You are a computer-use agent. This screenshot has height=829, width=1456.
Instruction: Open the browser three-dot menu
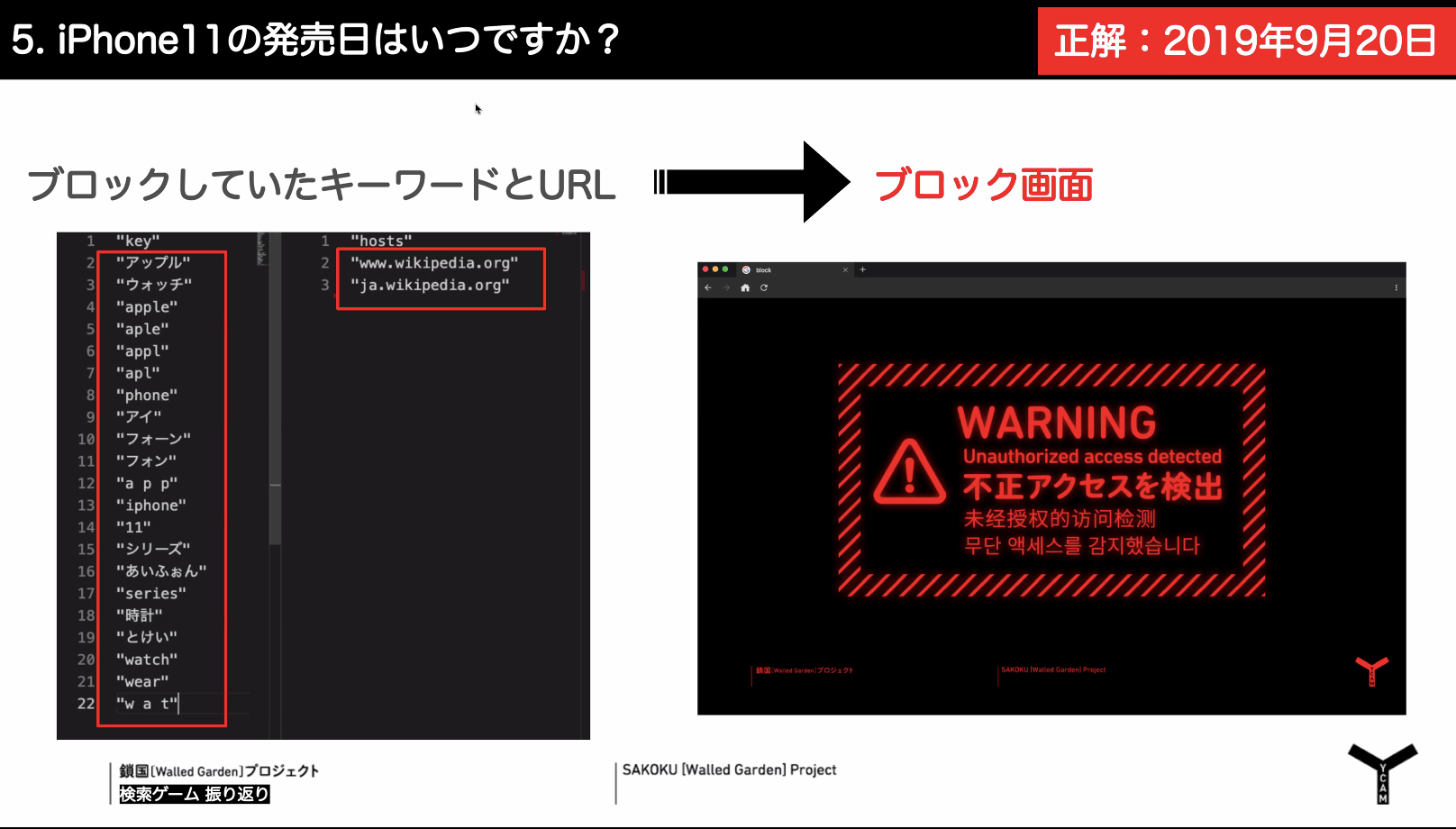pos(1396,287)
